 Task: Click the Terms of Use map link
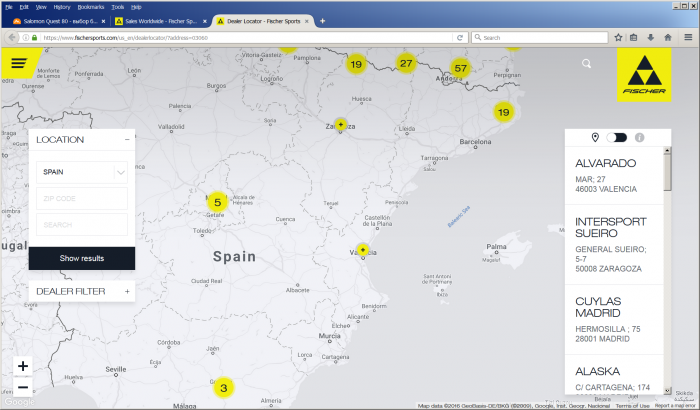(633, 406)
